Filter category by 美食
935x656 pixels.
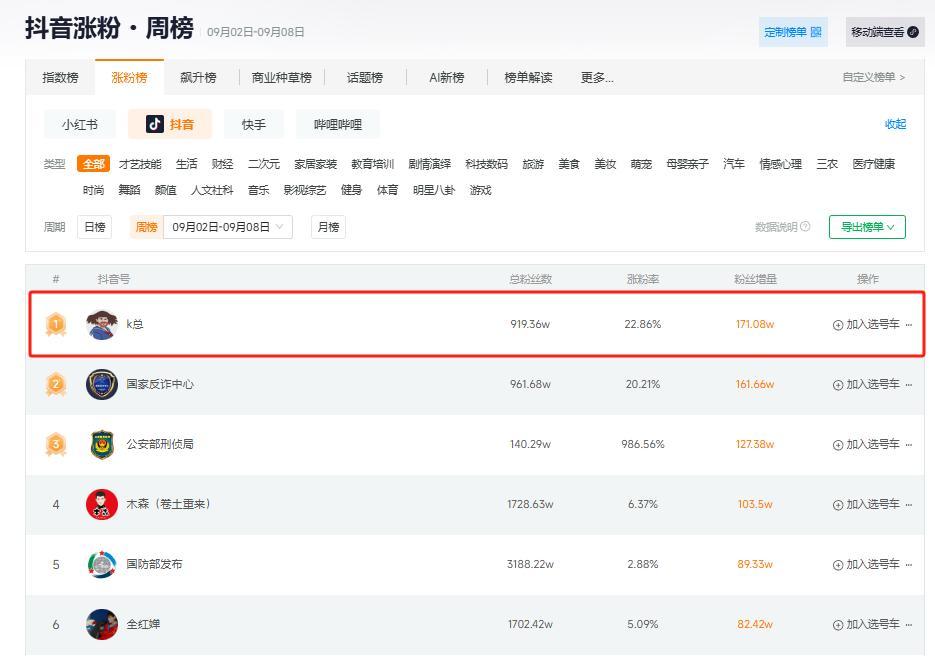569,164
